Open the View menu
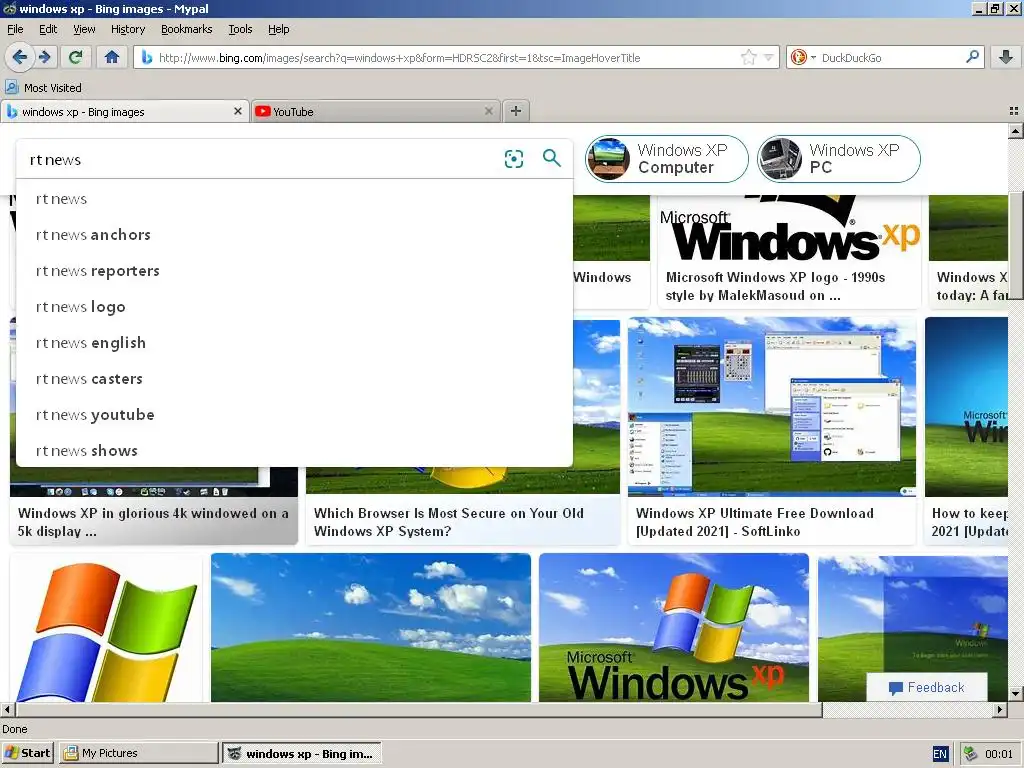 click(84, 29)
